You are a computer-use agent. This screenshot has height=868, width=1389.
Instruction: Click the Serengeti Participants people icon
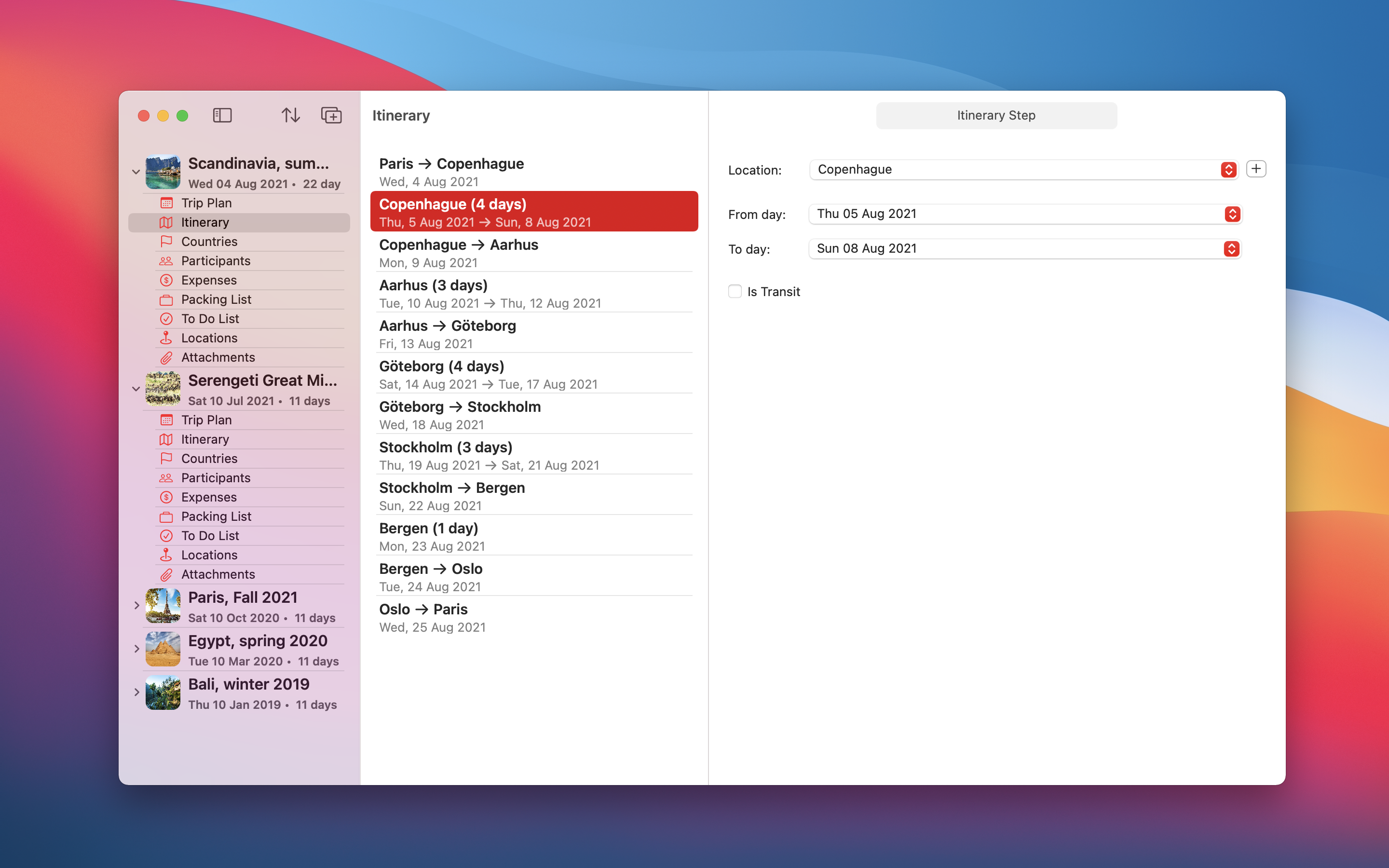coord(166,478)
